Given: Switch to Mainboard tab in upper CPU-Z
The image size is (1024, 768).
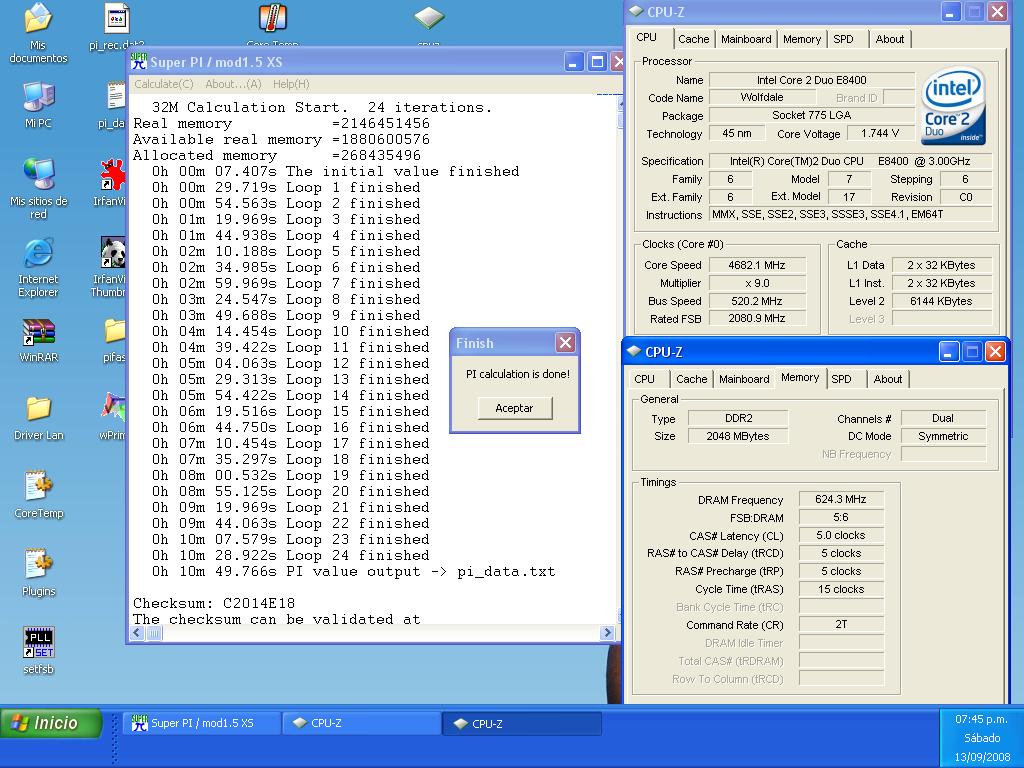Looking at the screenshot, I should pyautogui.click(x=746, y=39).
